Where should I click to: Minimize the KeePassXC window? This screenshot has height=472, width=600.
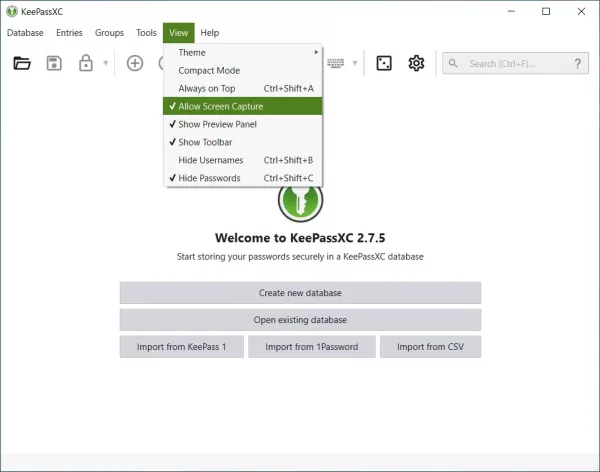(x=511, y=11)
